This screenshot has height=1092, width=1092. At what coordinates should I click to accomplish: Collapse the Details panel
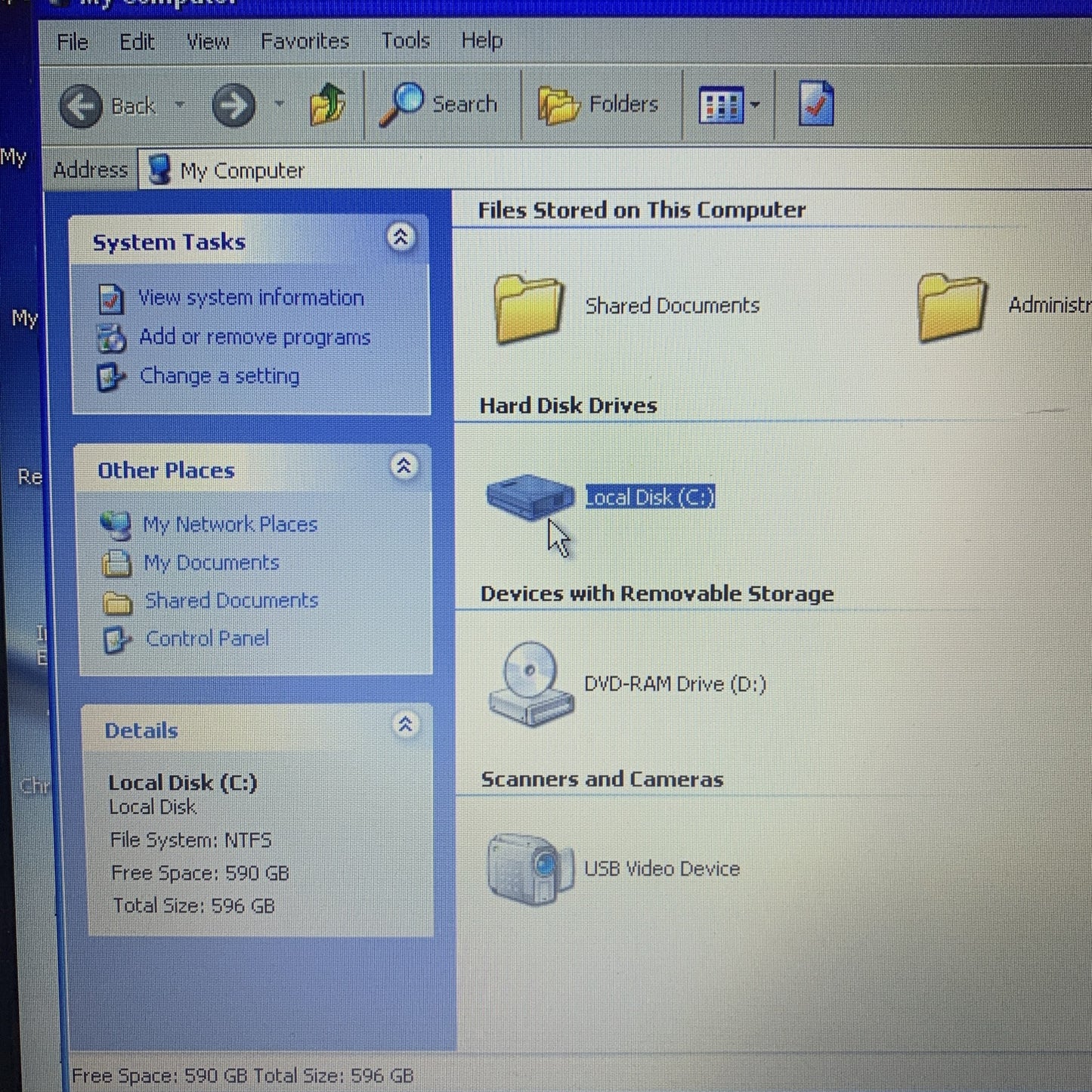405,725
